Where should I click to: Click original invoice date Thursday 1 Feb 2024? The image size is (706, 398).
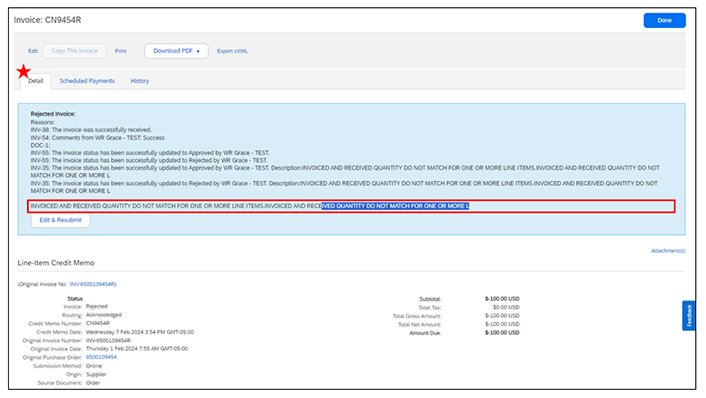(137, 348)
